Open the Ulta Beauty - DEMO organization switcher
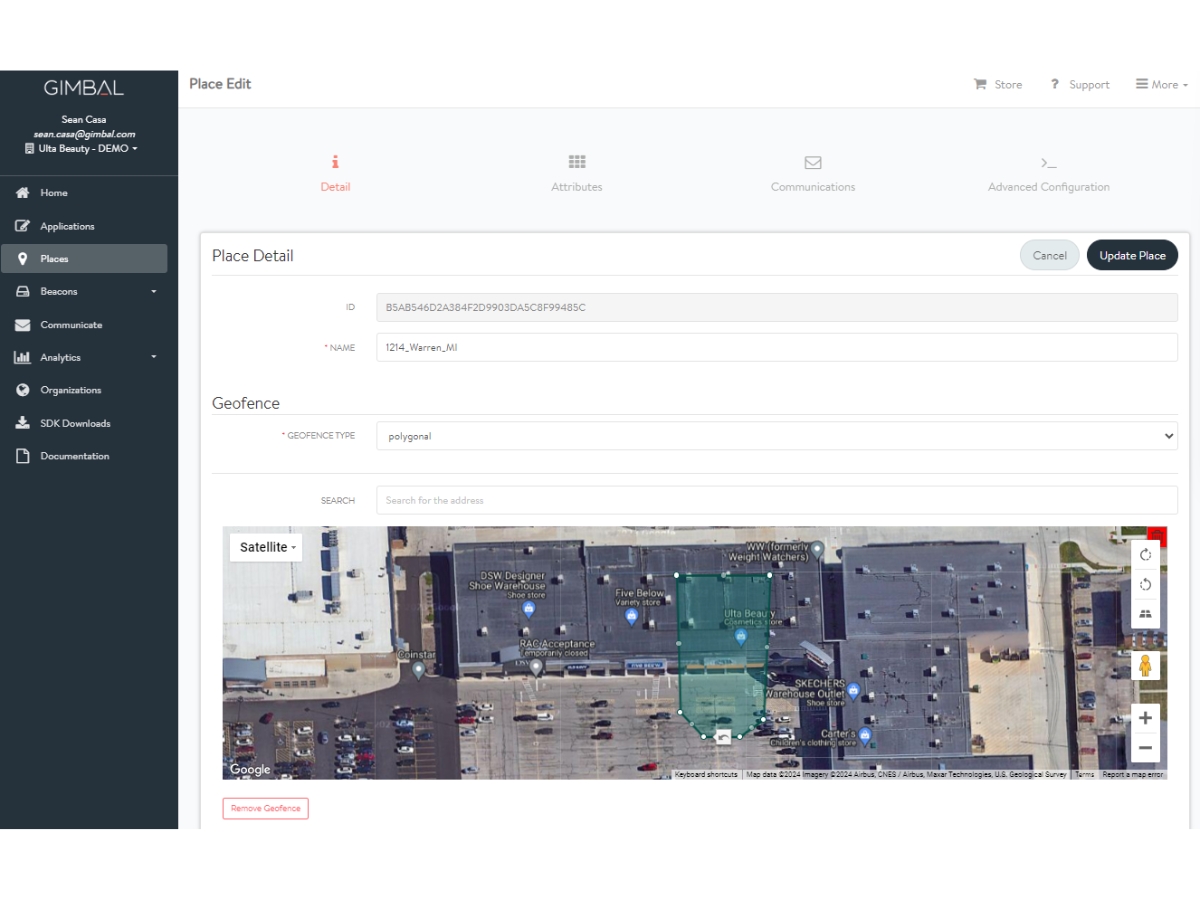The width and height of the screenshot is (1200, 900). click(x=82, y=149)
